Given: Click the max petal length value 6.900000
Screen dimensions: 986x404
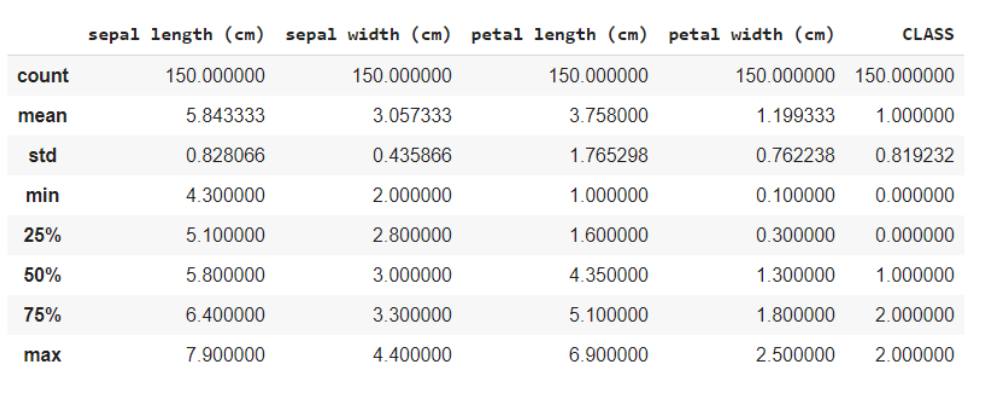Looking at the screenshot, I should click(x=608, y=355).
